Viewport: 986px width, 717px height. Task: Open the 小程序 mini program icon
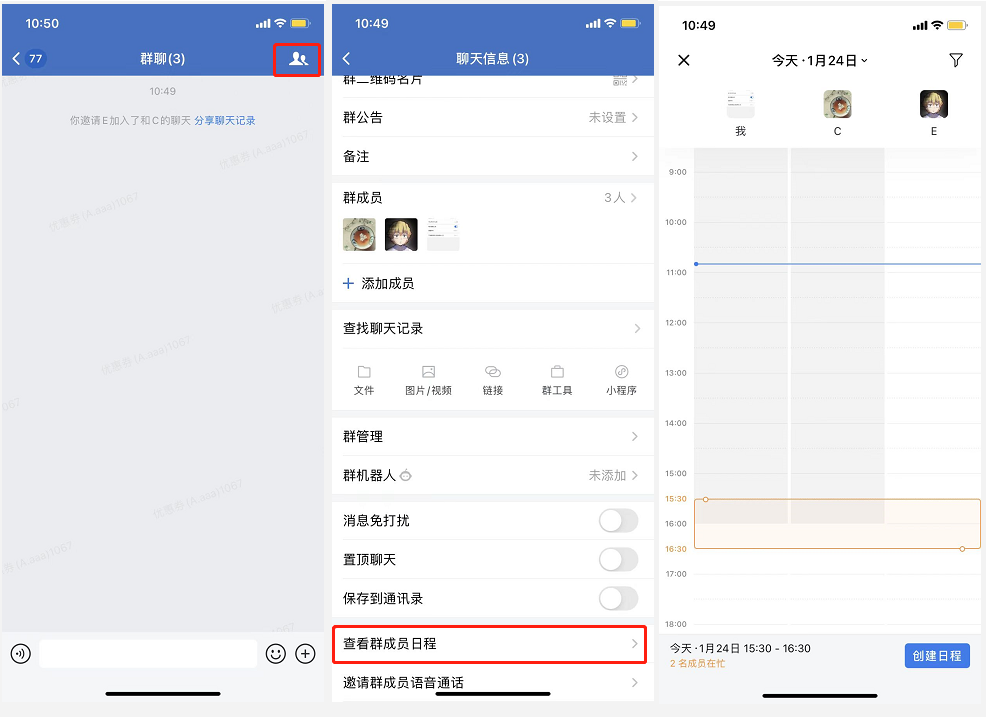click(621, 372)
